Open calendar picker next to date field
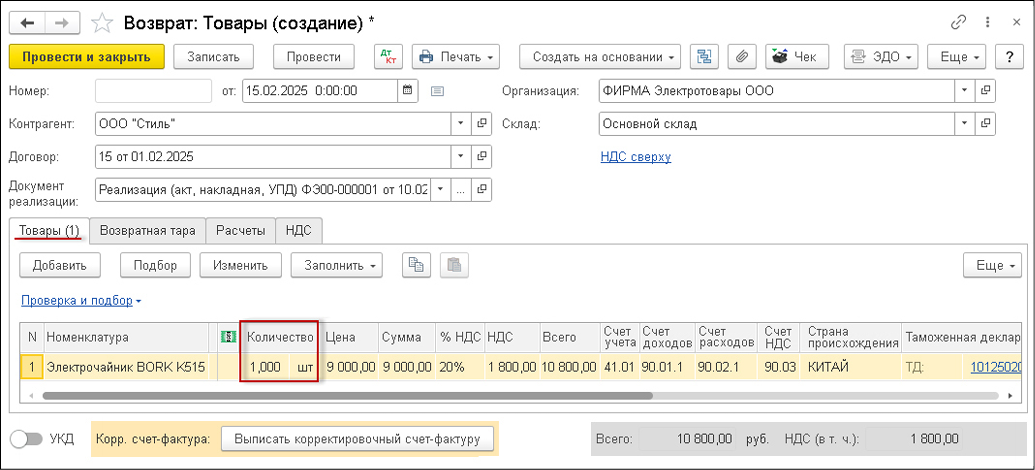Image resolution: width=1035 pixels, height=470 pixels. 407,91
